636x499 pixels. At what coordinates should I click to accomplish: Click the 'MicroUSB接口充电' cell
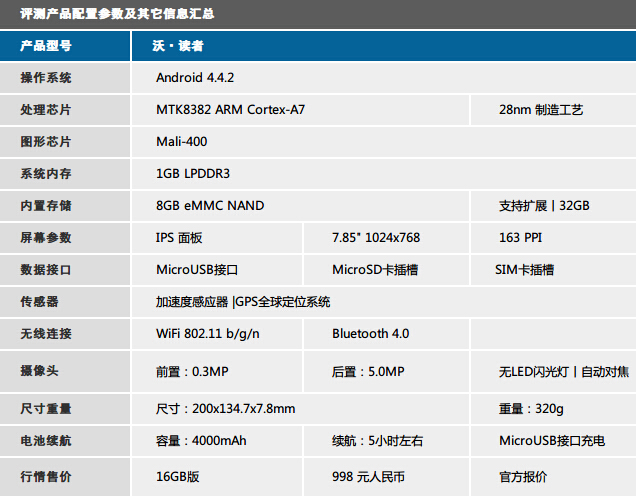552,441
